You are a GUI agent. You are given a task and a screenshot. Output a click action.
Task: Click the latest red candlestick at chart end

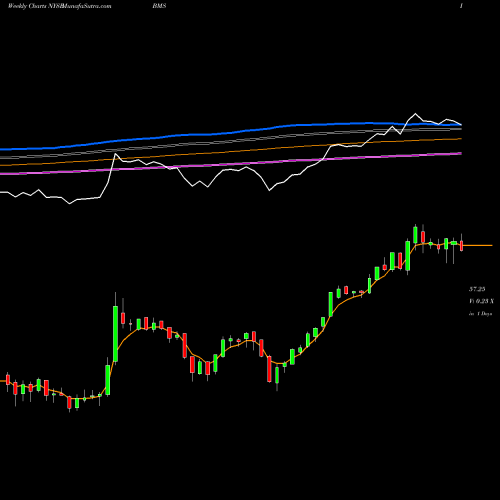462,246
